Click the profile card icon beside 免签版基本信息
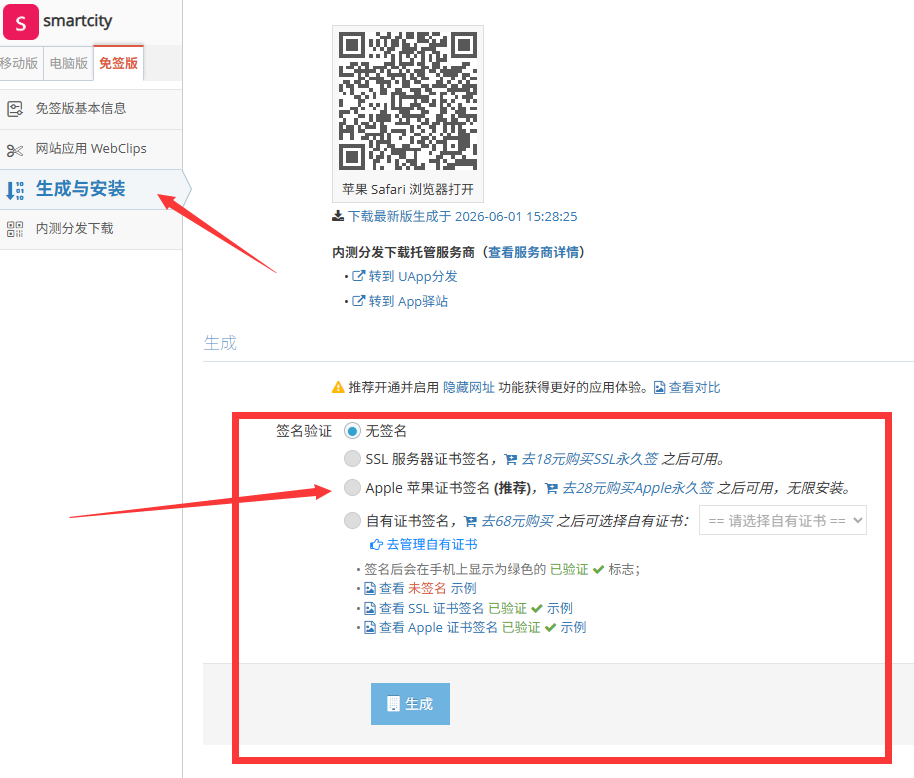Image resolution: width=914 pixels, height=778 pixels. pos(15,108)
